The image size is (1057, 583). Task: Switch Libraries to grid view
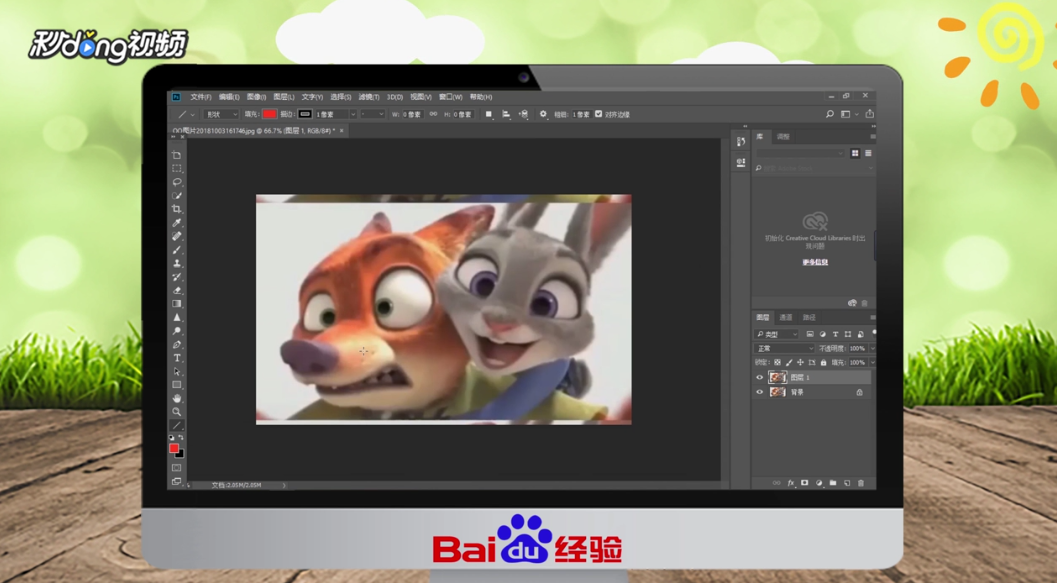(x=855, y=154)
